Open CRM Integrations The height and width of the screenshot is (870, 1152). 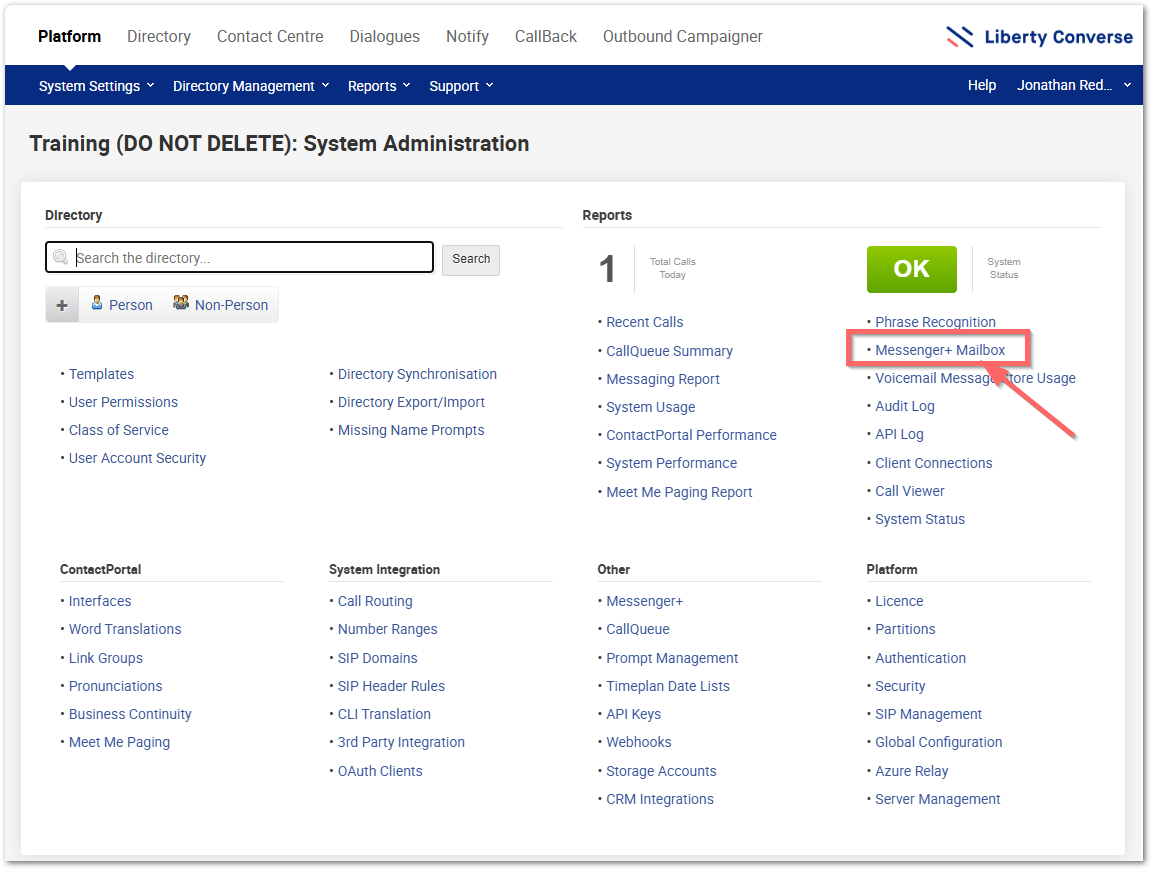pyautogui.click(x=660, y=799)
